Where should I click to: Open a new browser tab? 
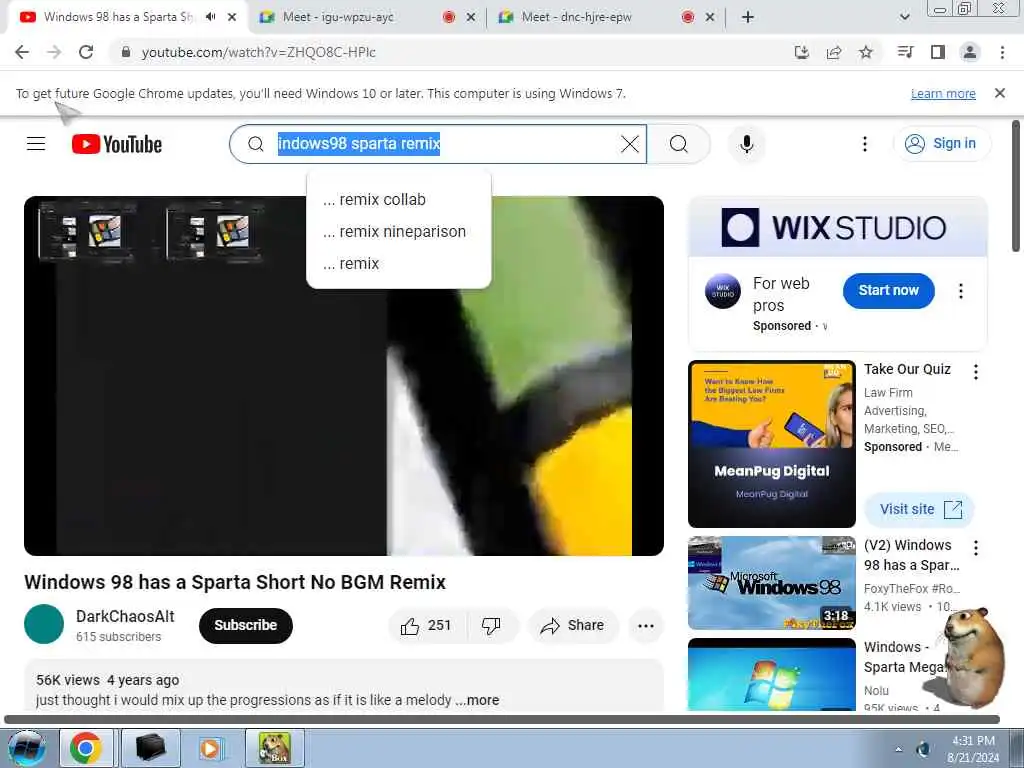[x=748, y=17]
